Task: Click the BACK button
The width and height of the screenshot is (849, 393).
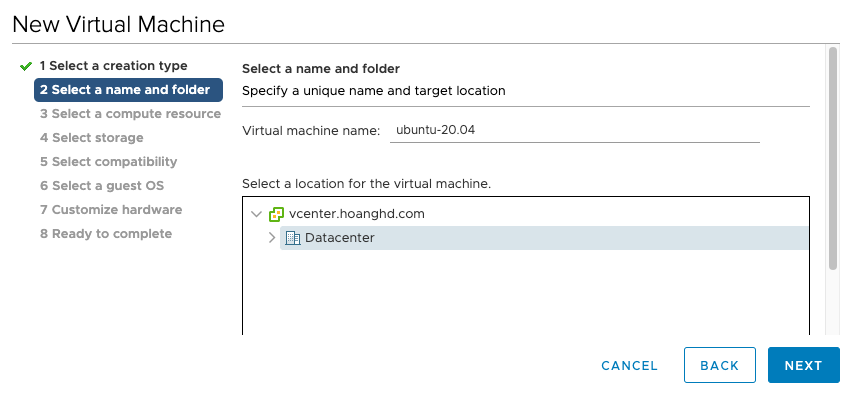Action: click(x=720, y=365)
